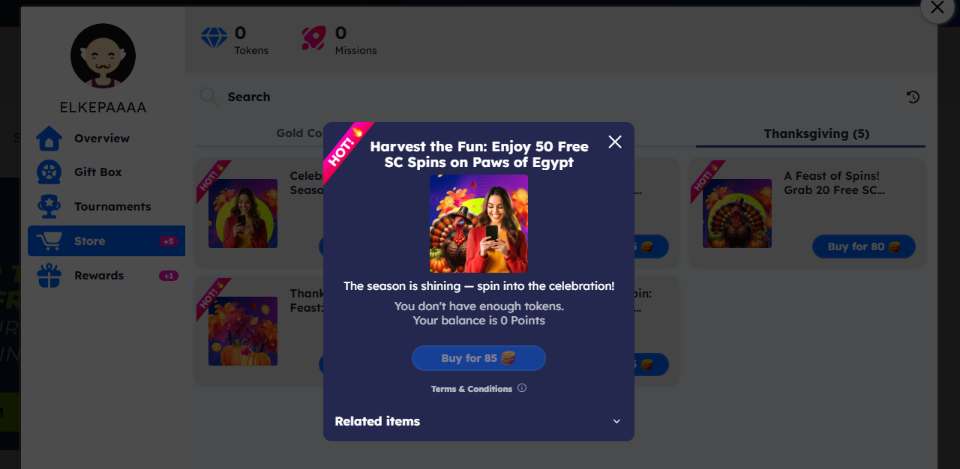The image size is (960, 469).
Task: Click the ELKEPAAAA profile avatar
Action: point(103,56)
